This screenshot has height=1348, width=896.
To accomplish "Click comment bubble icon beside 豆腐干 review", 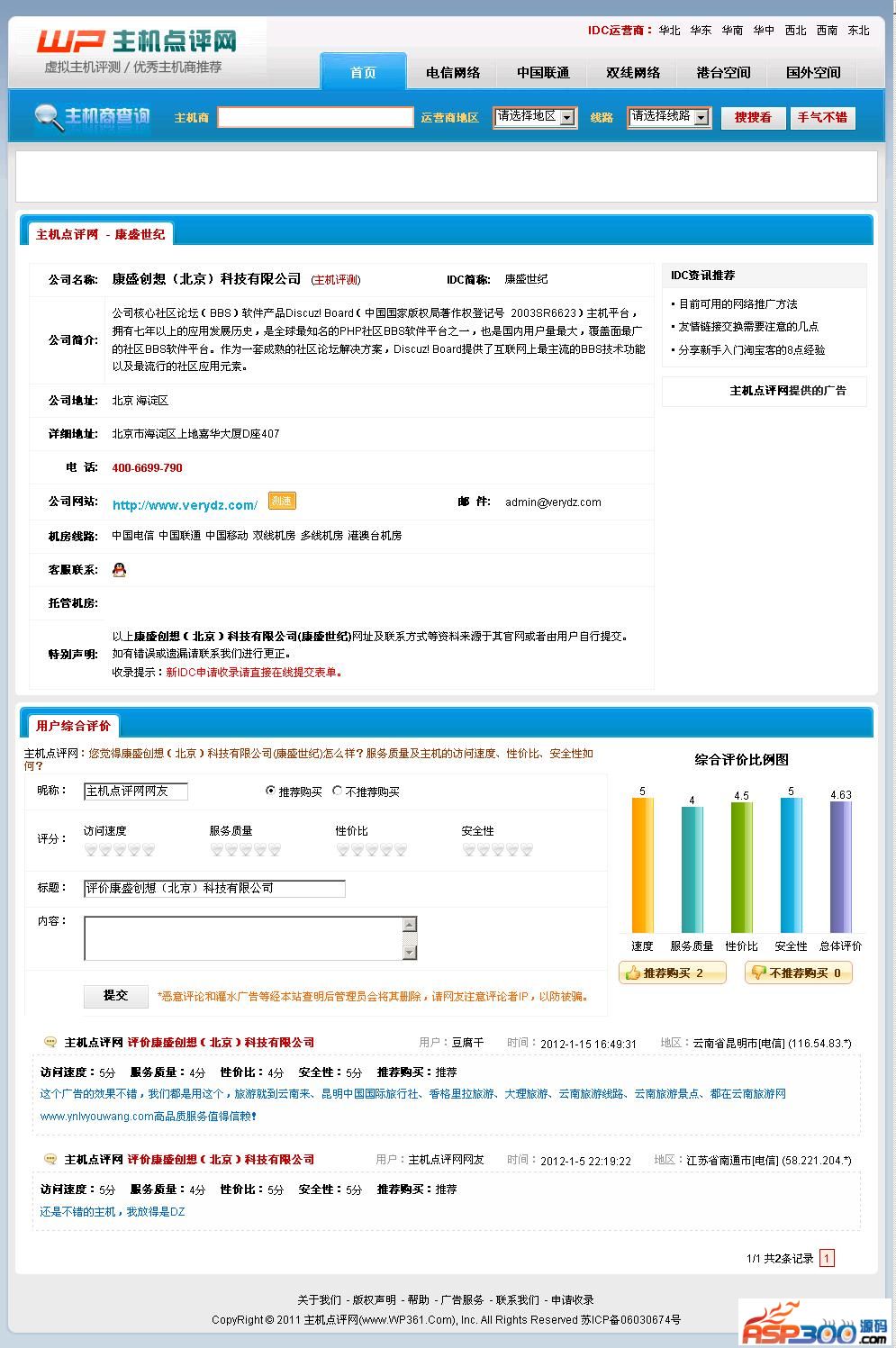I will pyautogui.click(x=50, y=1042).
